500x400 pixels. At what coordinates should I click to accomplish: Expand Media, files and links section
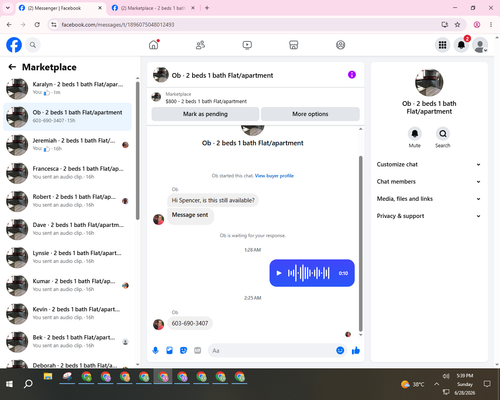coord(429,199)
